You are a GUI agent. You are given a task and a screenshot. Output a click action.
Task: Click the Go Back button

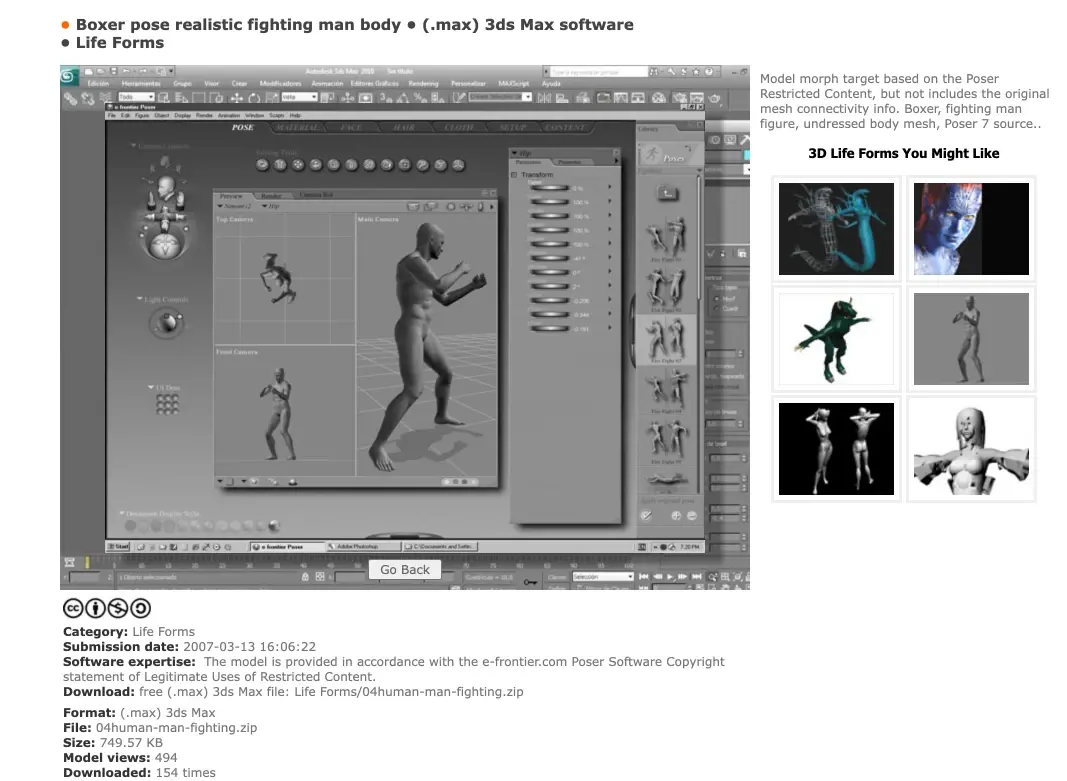[x=405, y=570]
